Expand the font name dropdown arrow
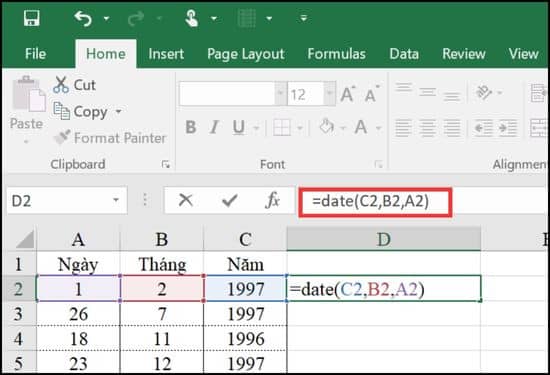This screenshot has width=550, height=375. pos(280,94)
